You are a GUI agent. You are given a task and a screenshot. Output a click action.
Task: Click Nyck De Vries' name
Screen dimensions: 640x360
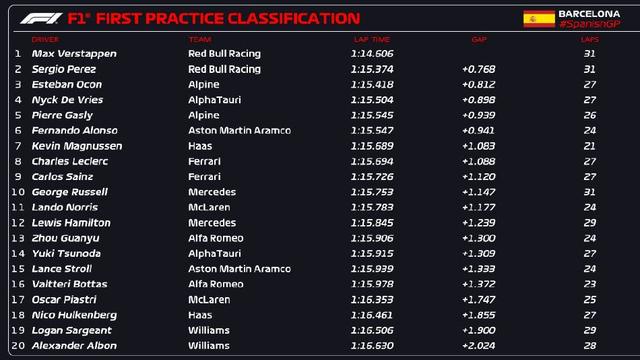67,100
